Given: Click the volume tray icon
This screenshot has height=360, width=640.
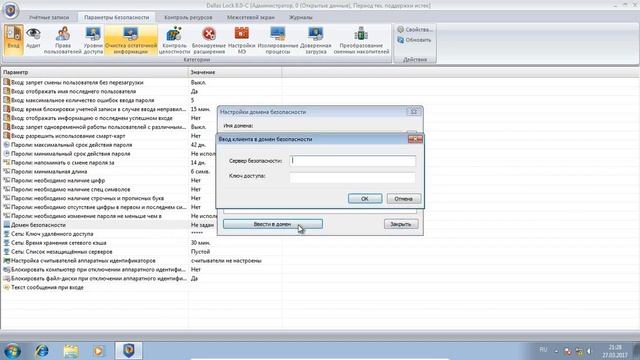Looking at the screenshot, I should click(x=589, y=351).
